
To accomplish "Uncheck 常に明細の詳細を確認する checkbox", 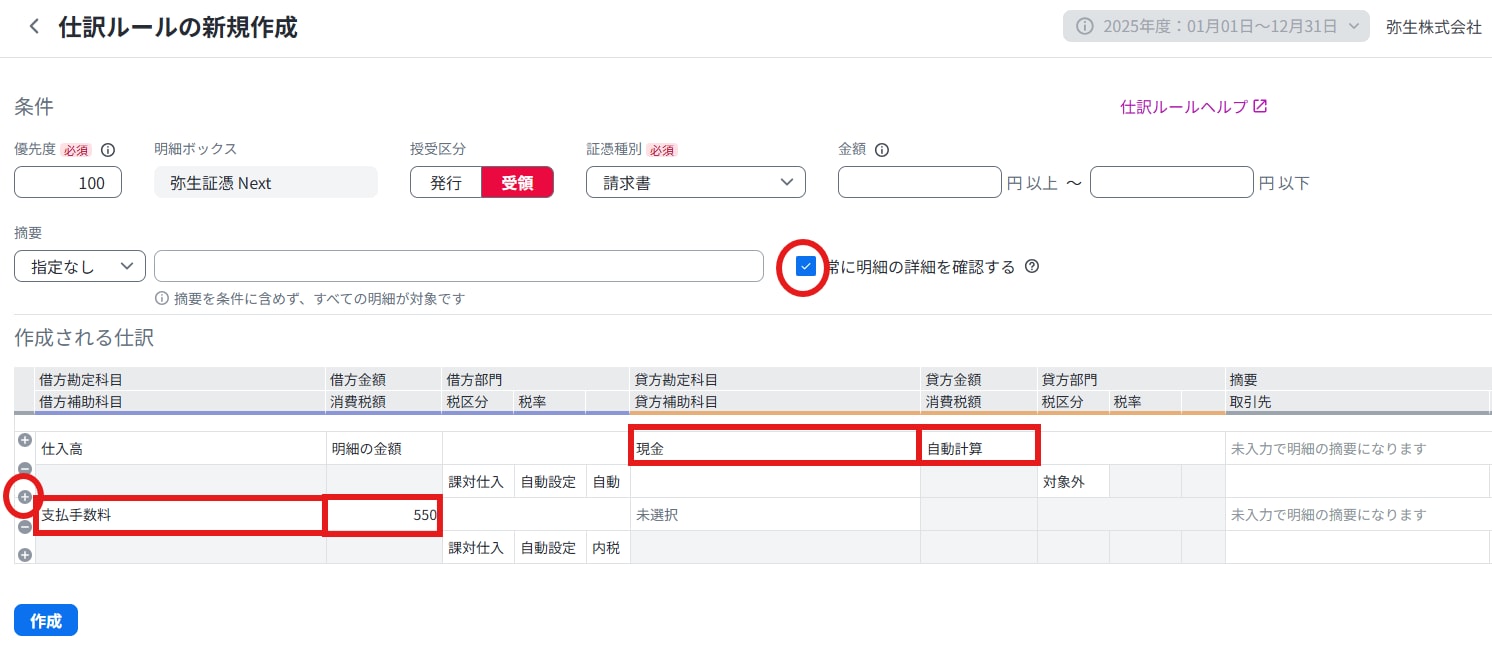I will 806,267.
